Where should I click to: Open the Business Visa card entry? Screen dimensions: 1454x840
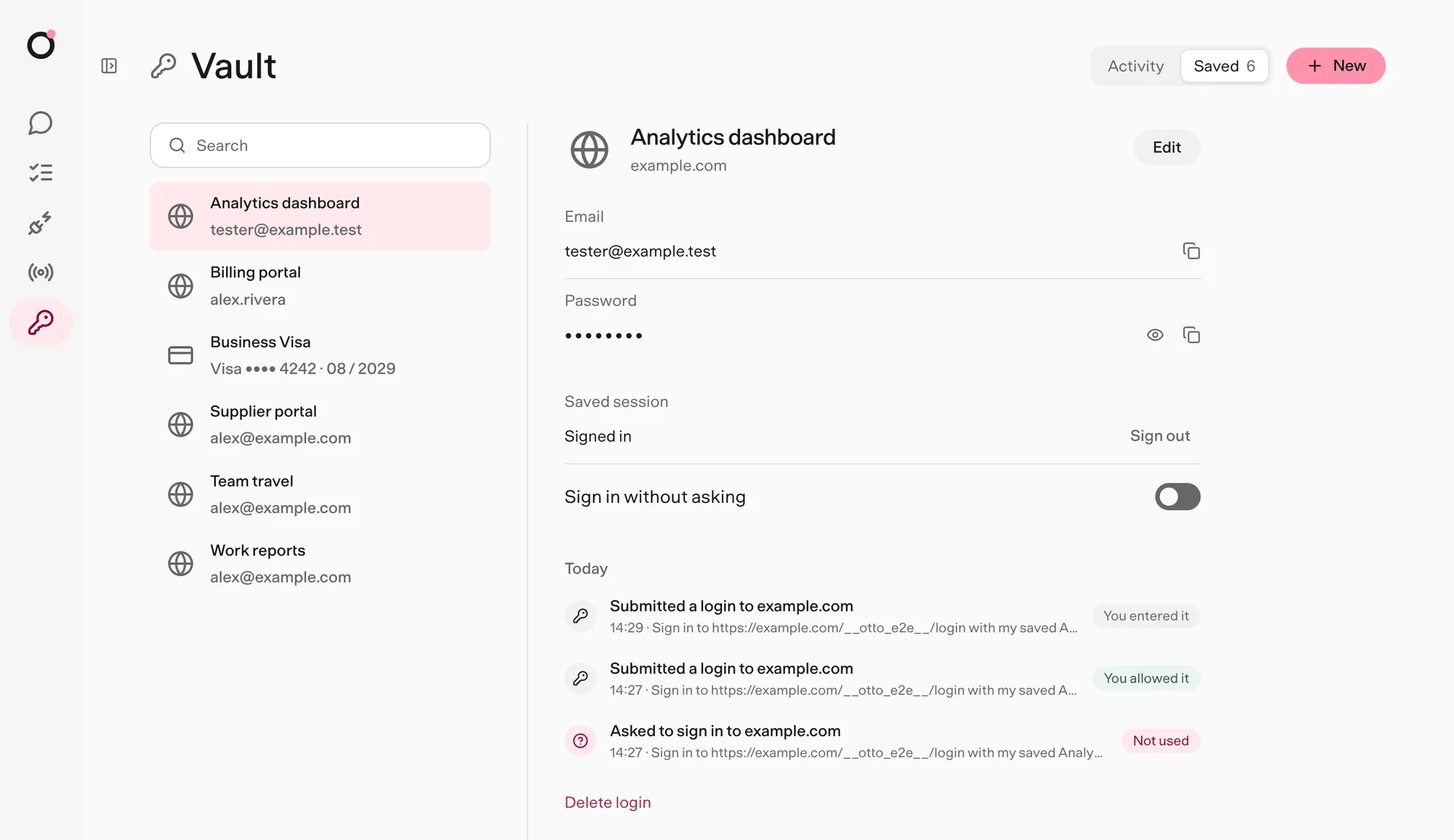pos(320,355)
